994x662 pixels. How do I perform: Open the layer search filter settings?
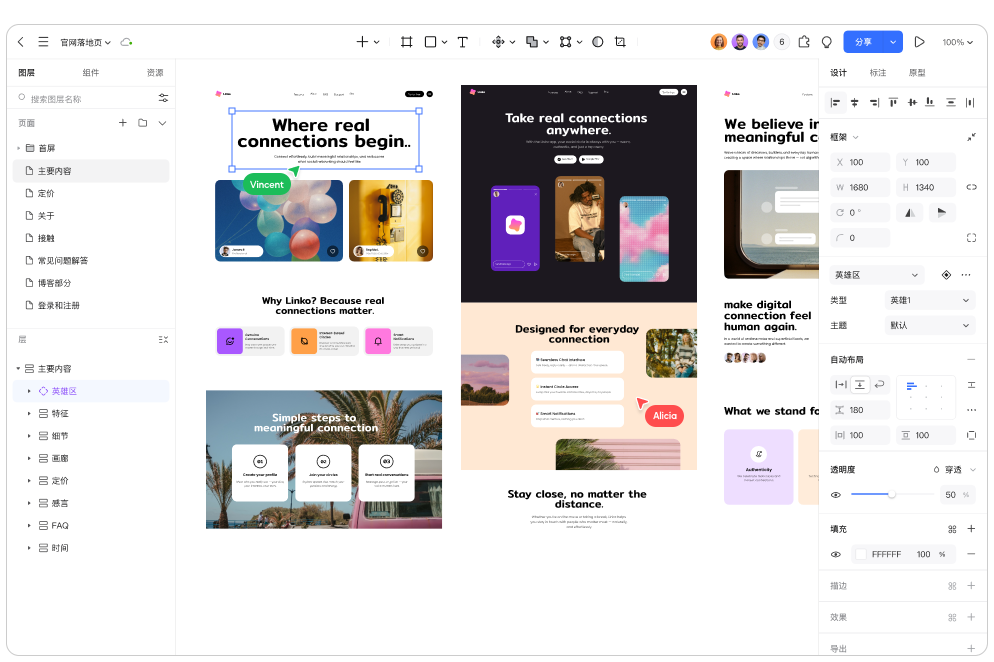163,98
